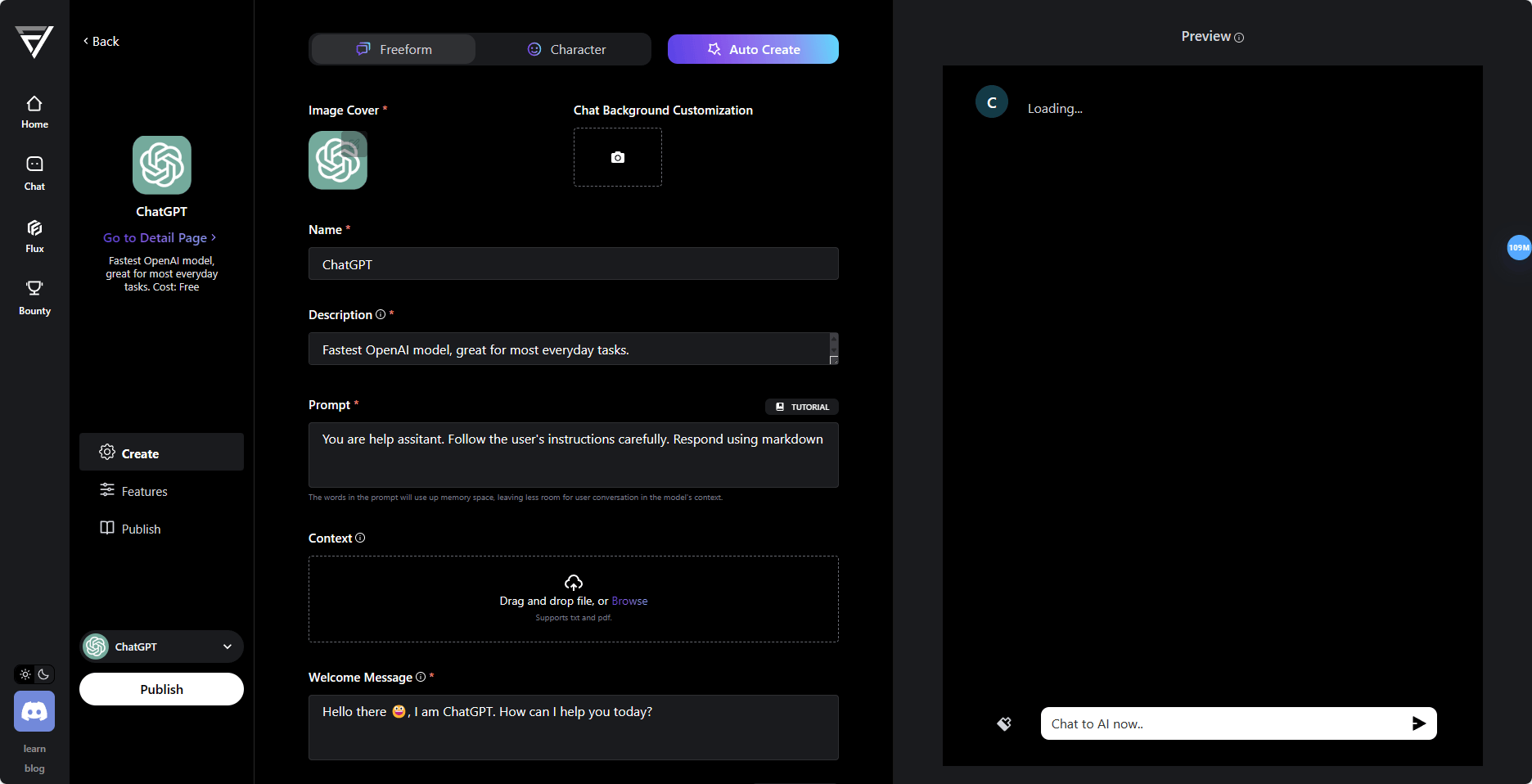Click the send arrow in preview chat
The image size is (1532, 784).
(x=1418, y=723)
